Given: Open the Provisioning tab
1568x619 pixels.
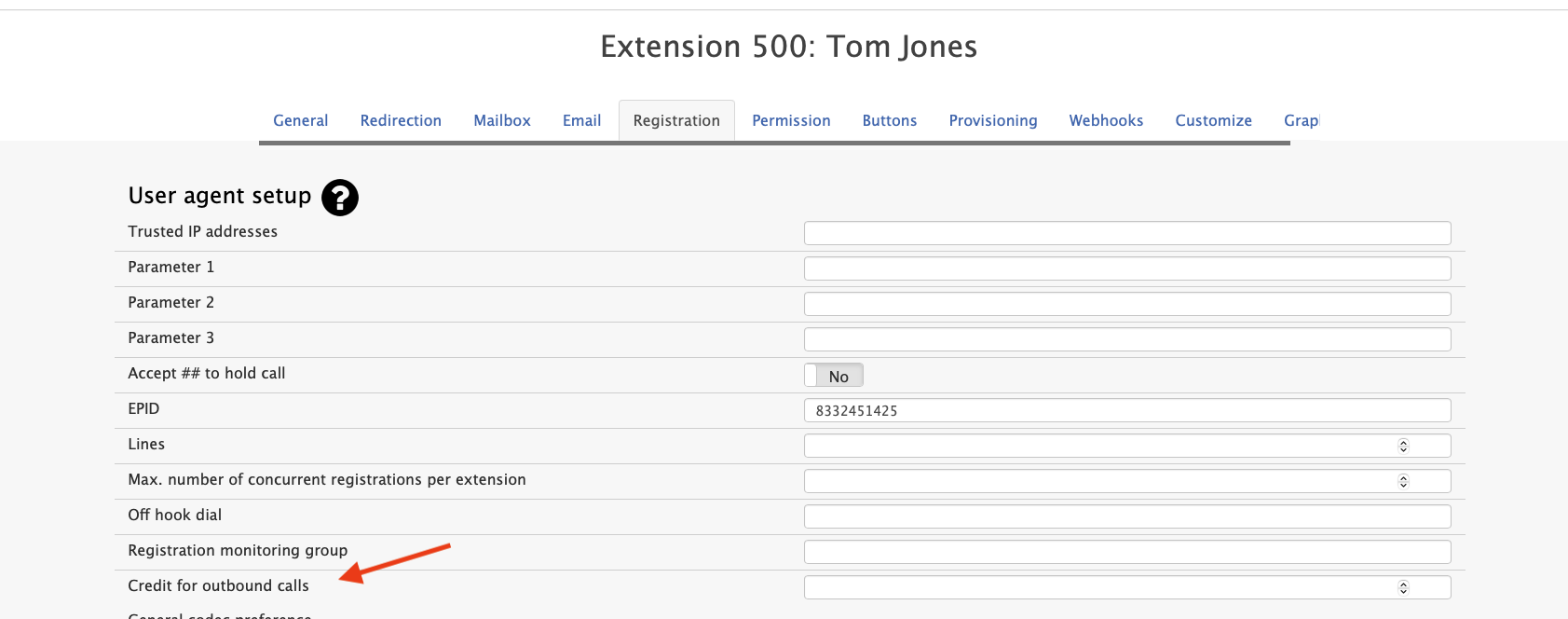Looking at the screenshot, I should 993,120.
